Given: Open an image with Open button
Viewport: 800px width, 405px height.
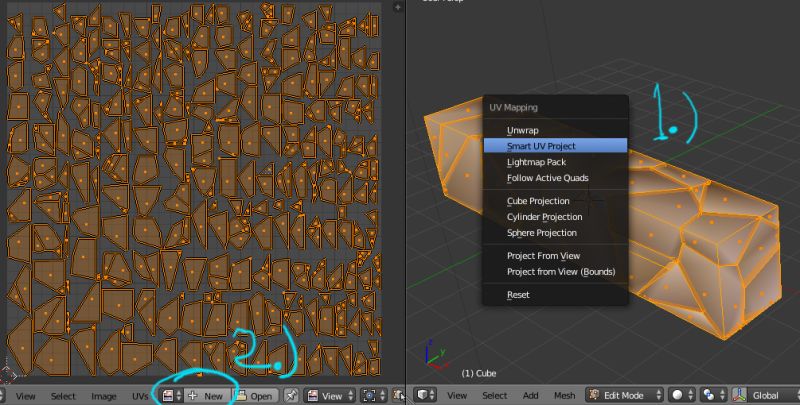Looking at the screenshot, I should (255, 396).
